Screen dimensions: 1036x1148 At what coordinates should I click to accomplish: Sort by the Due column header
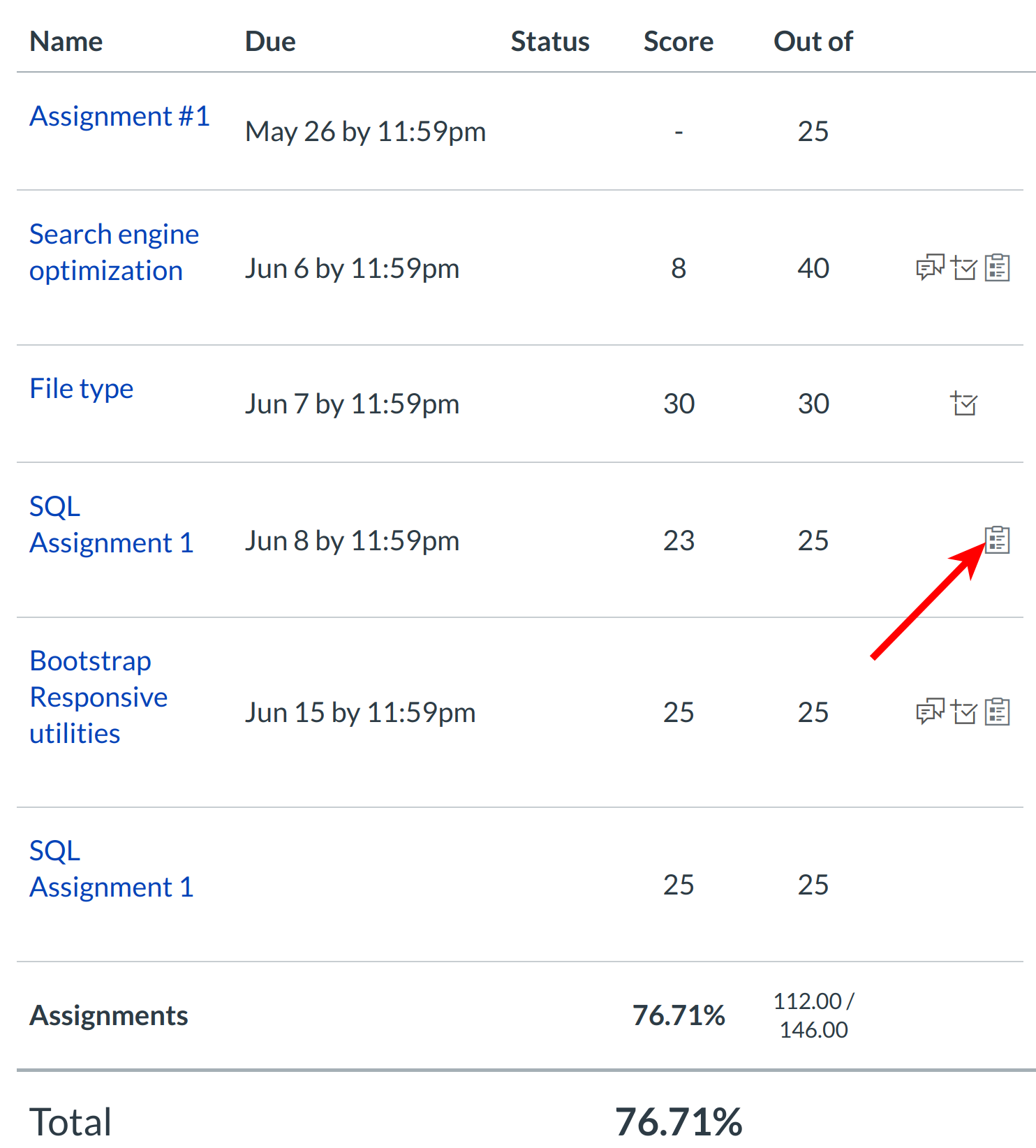[270, 41]
